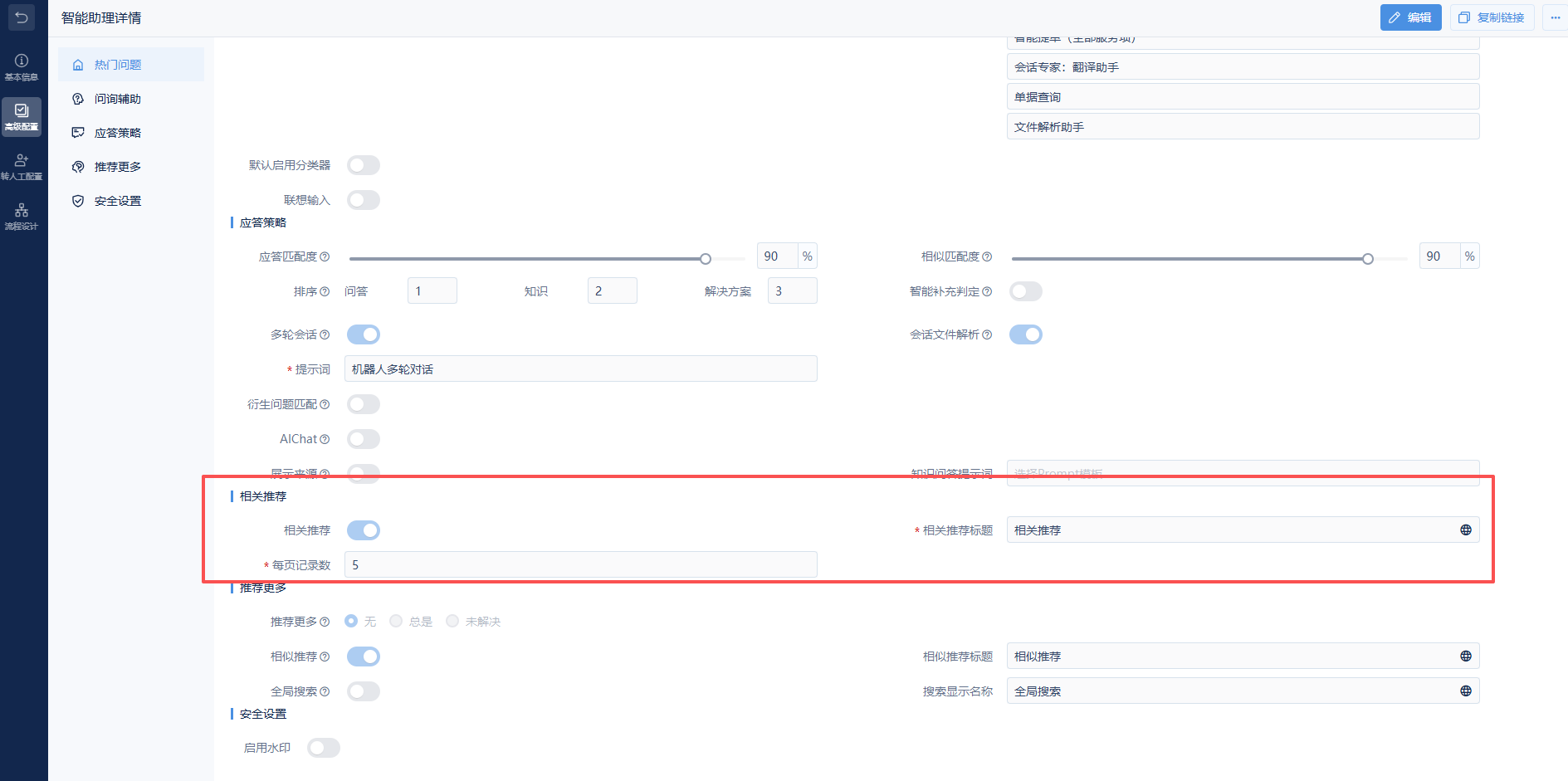Open the 转人工配置 sidebar section
The height and width of the screenshot is (781, 1568).
tap(22, 166)
